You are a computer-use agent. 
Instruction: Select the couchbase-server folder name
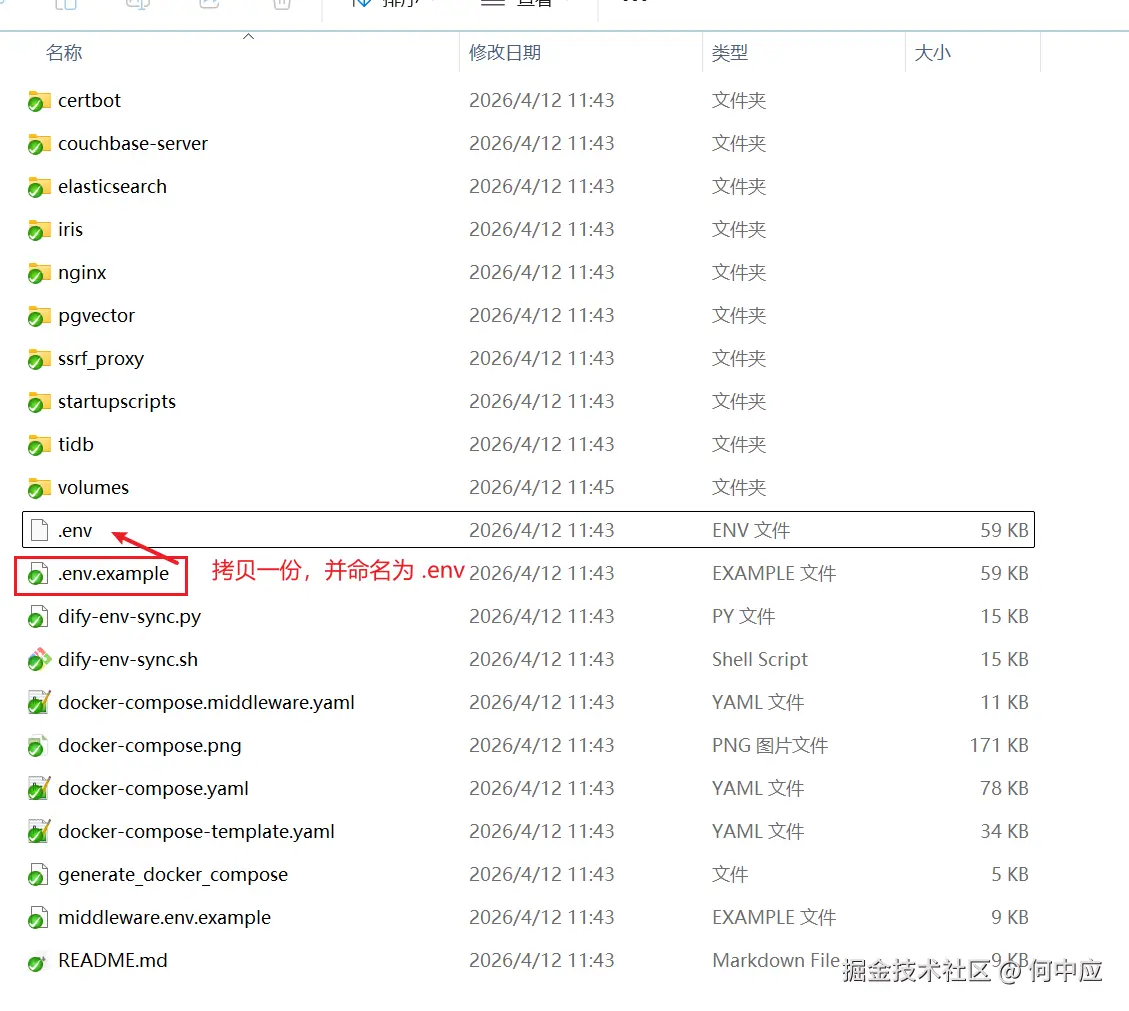tap(132, 143)
